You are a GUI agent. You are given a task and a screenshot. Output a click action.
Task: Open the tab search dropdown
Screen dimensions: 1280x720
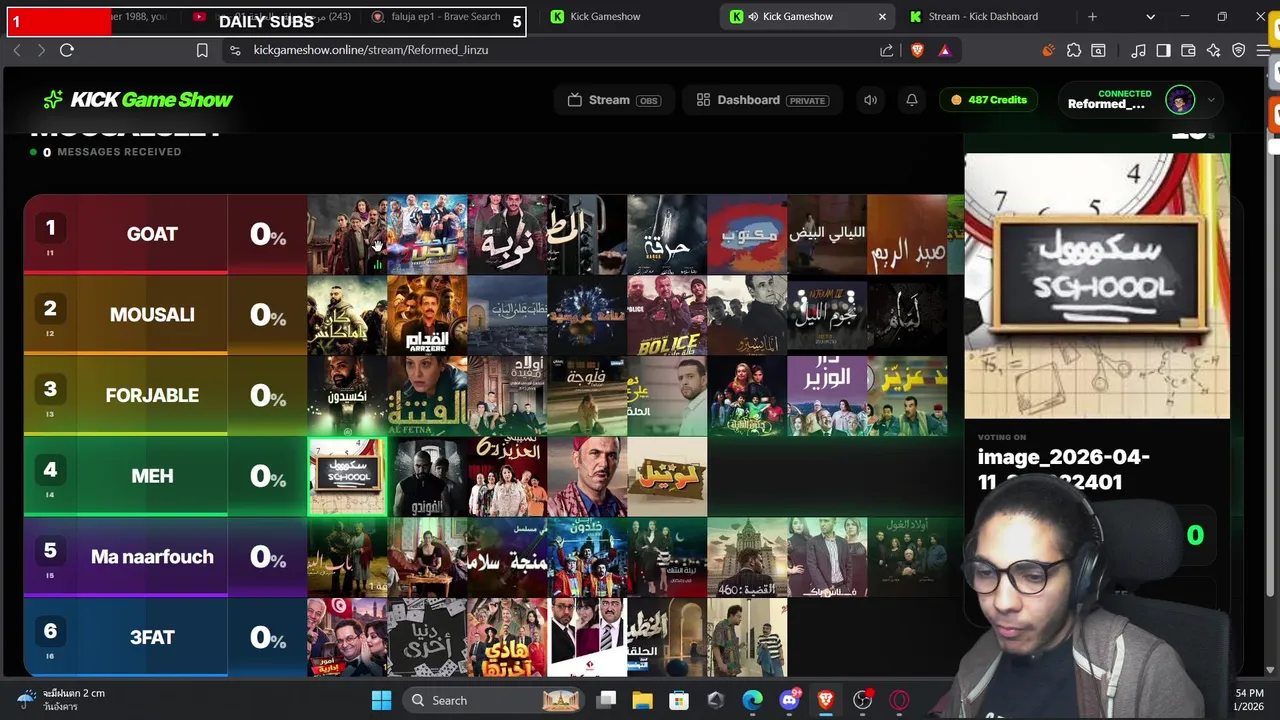click(x=1150, y=17)
